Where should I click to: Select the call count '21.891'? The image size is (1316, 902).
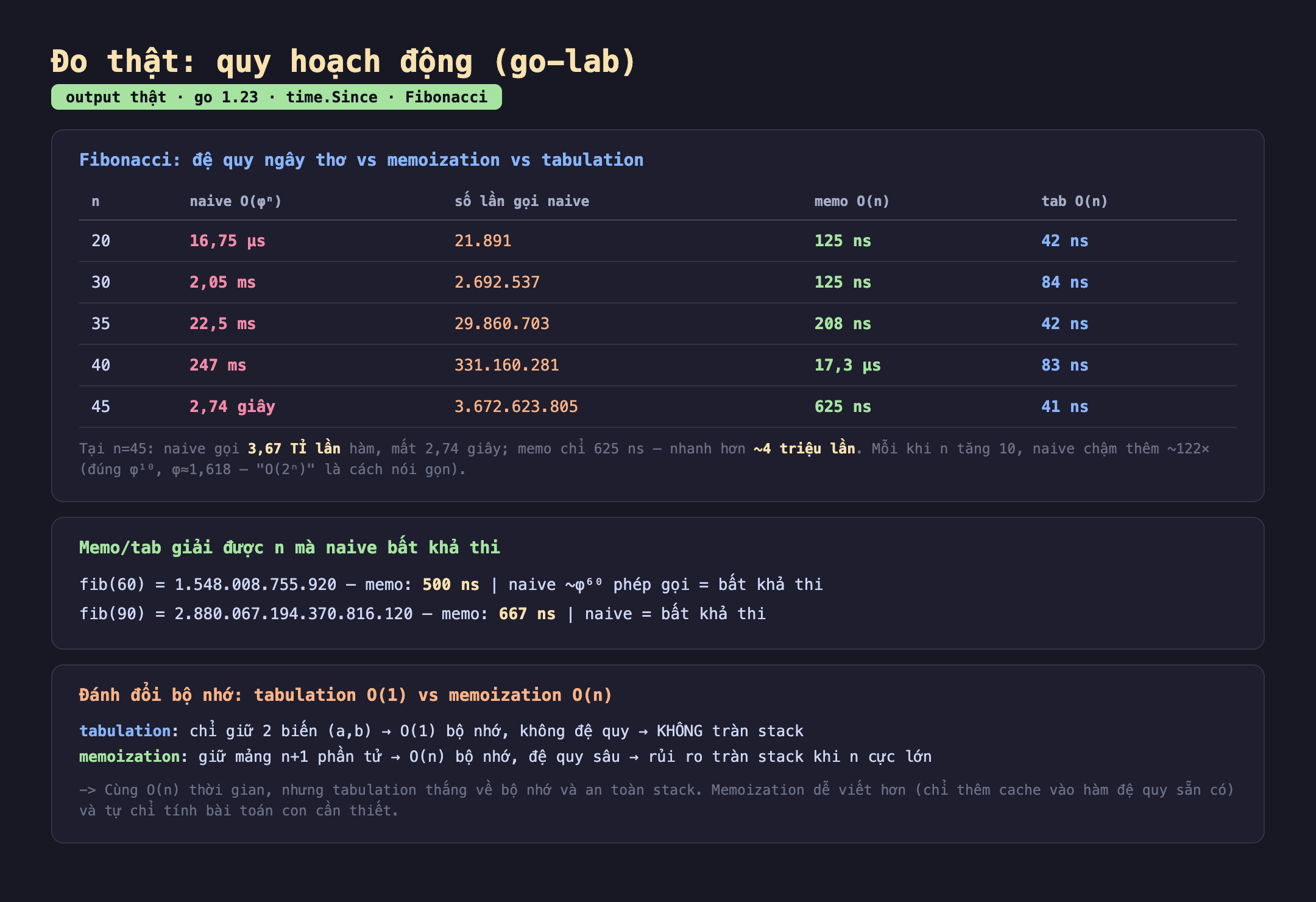[x=483, y=241]
